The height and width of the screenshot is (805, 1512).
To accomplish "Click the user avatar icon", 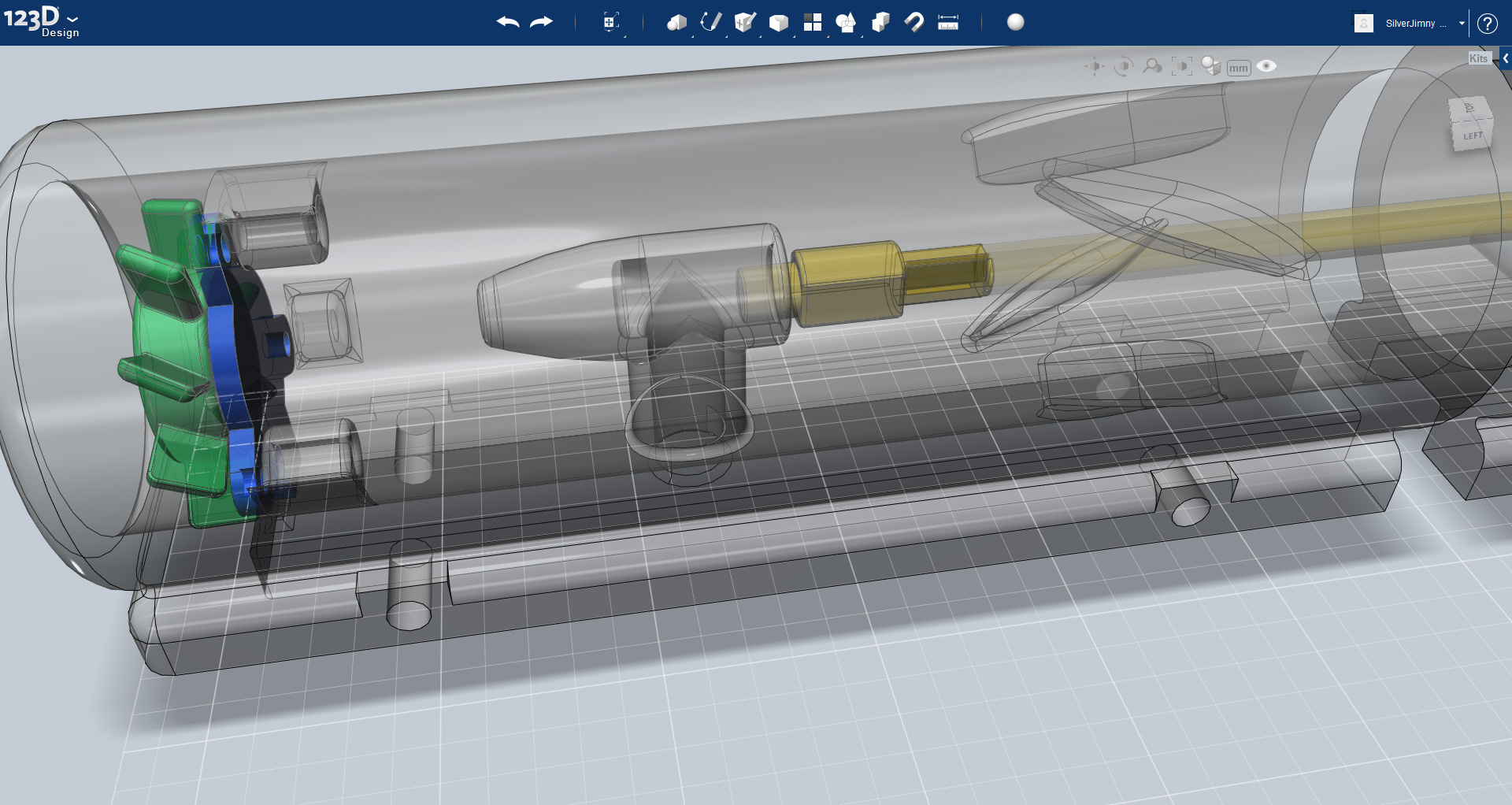I will 1364,23.
